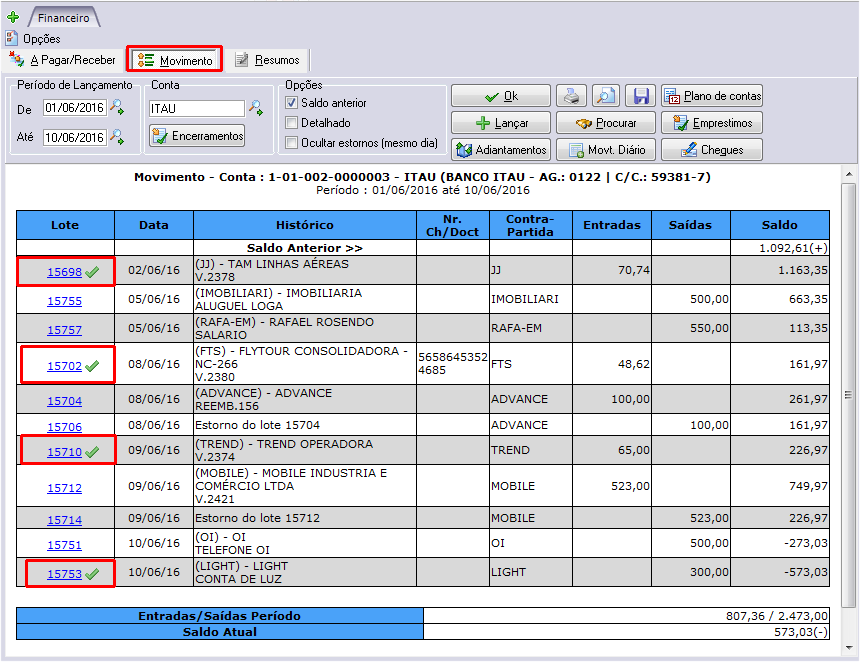The width and height of the screenshot is (860, 662).
Task: Click green checkmark beside lote 15753
Action: point(92,573)
